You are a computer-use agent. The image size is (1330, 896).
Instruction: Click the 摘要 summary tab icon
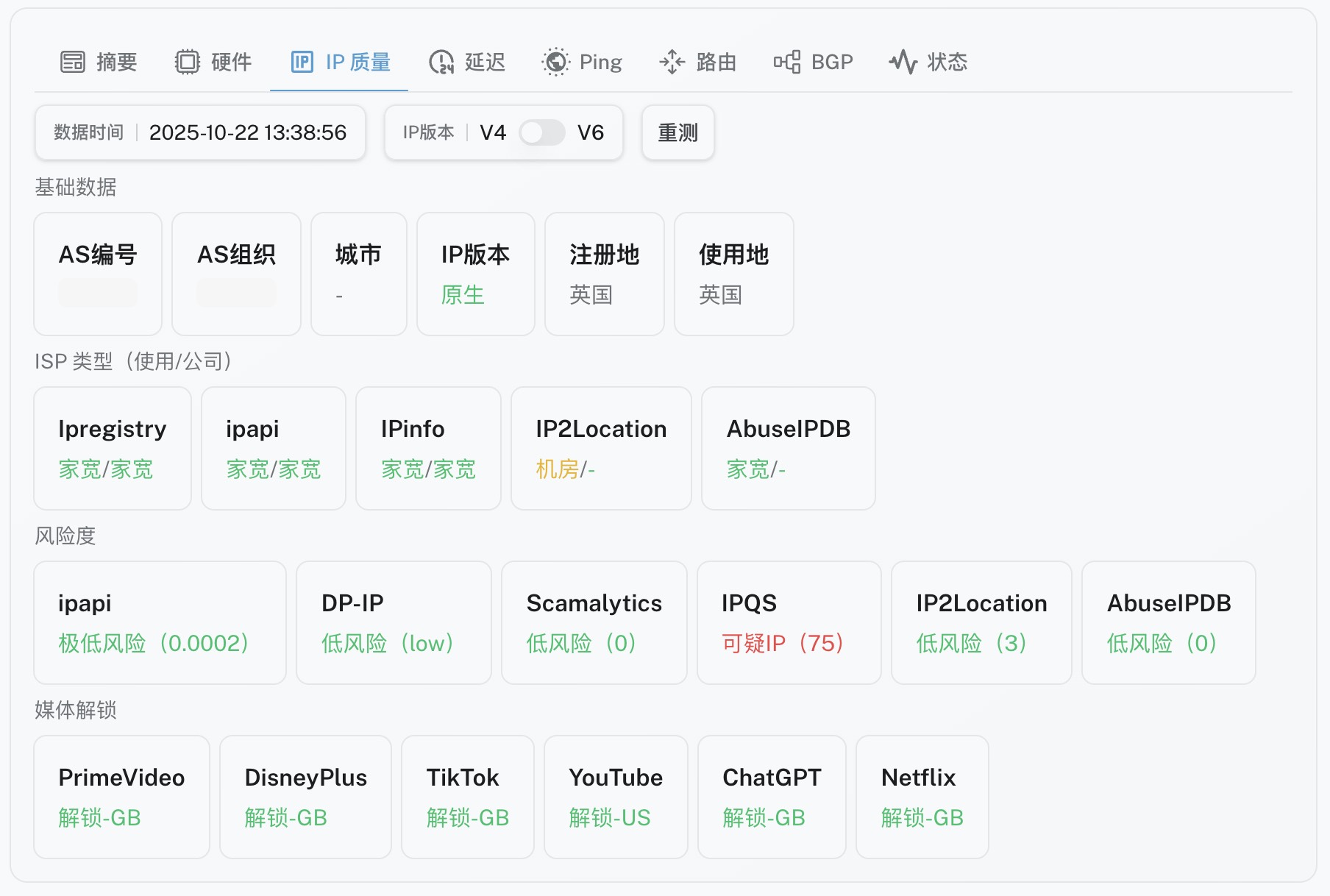[72, 62]
